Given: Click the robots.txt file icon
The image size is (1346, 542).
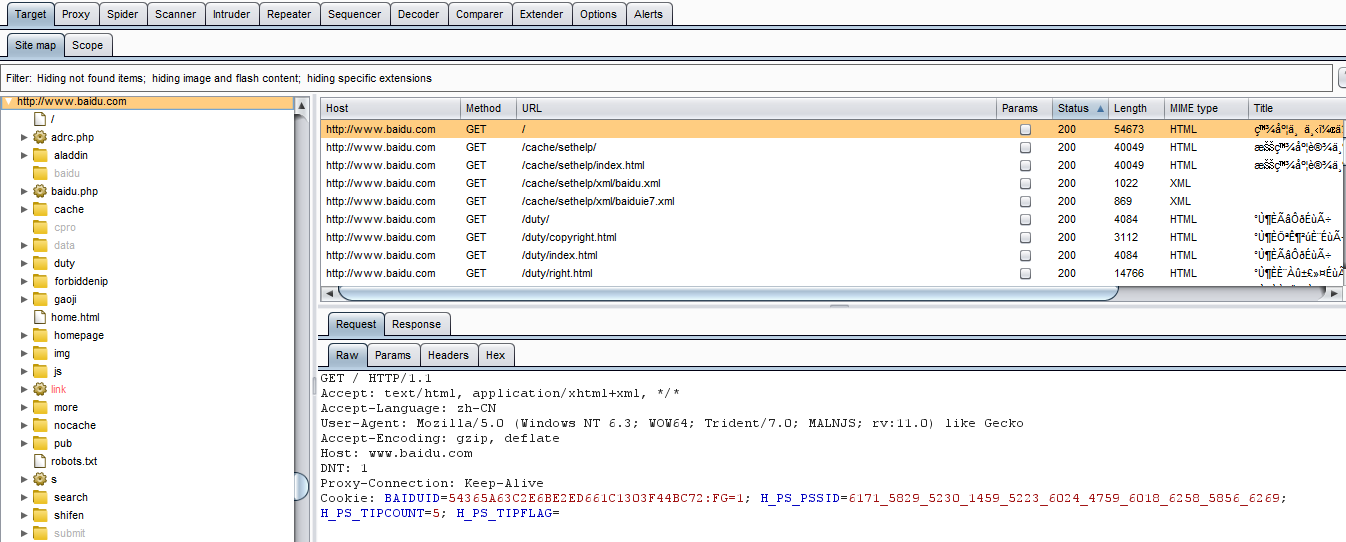Looking at the screenshot, I should 40,461.
